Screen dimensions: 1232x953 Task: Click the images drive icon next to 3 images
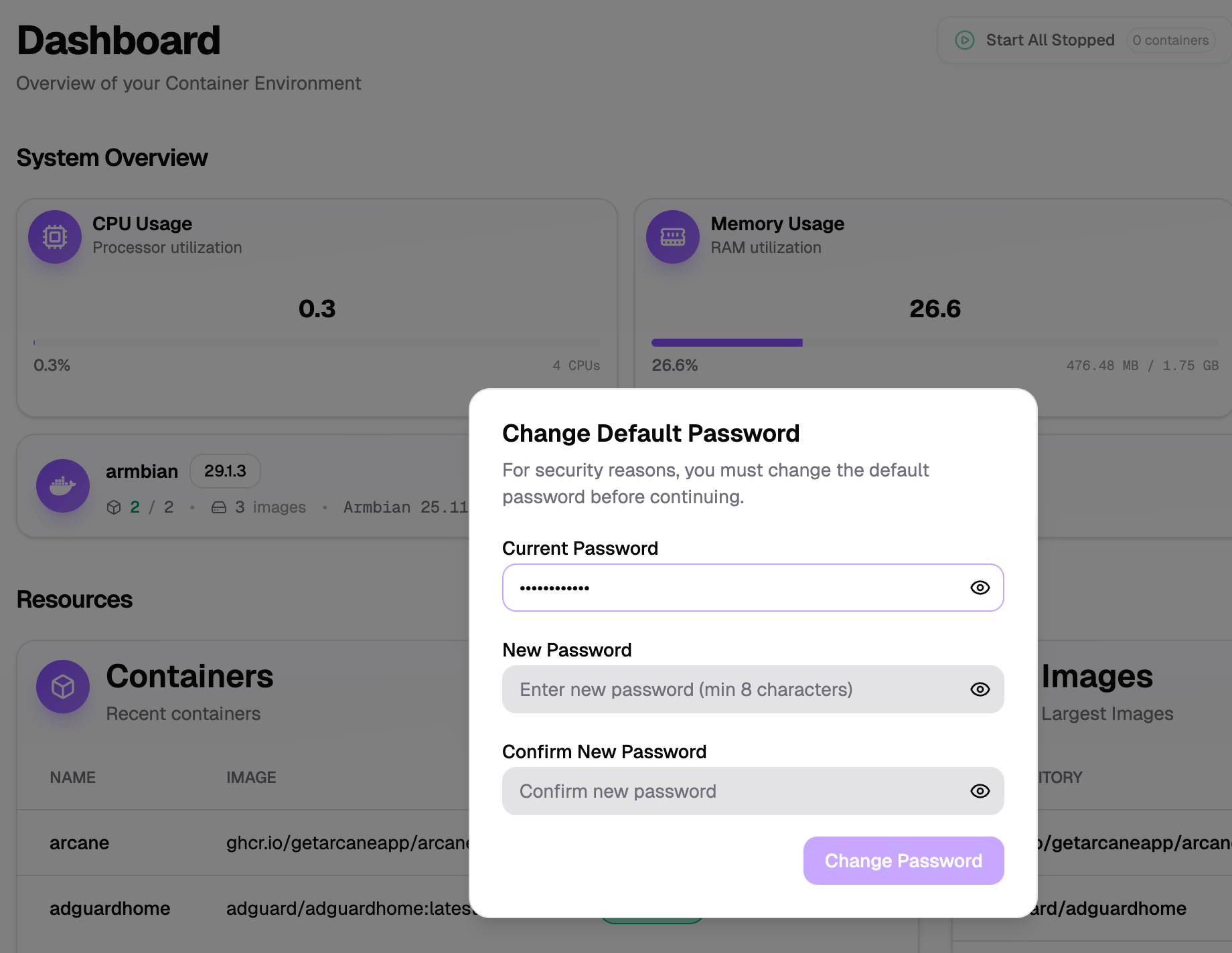219,507
